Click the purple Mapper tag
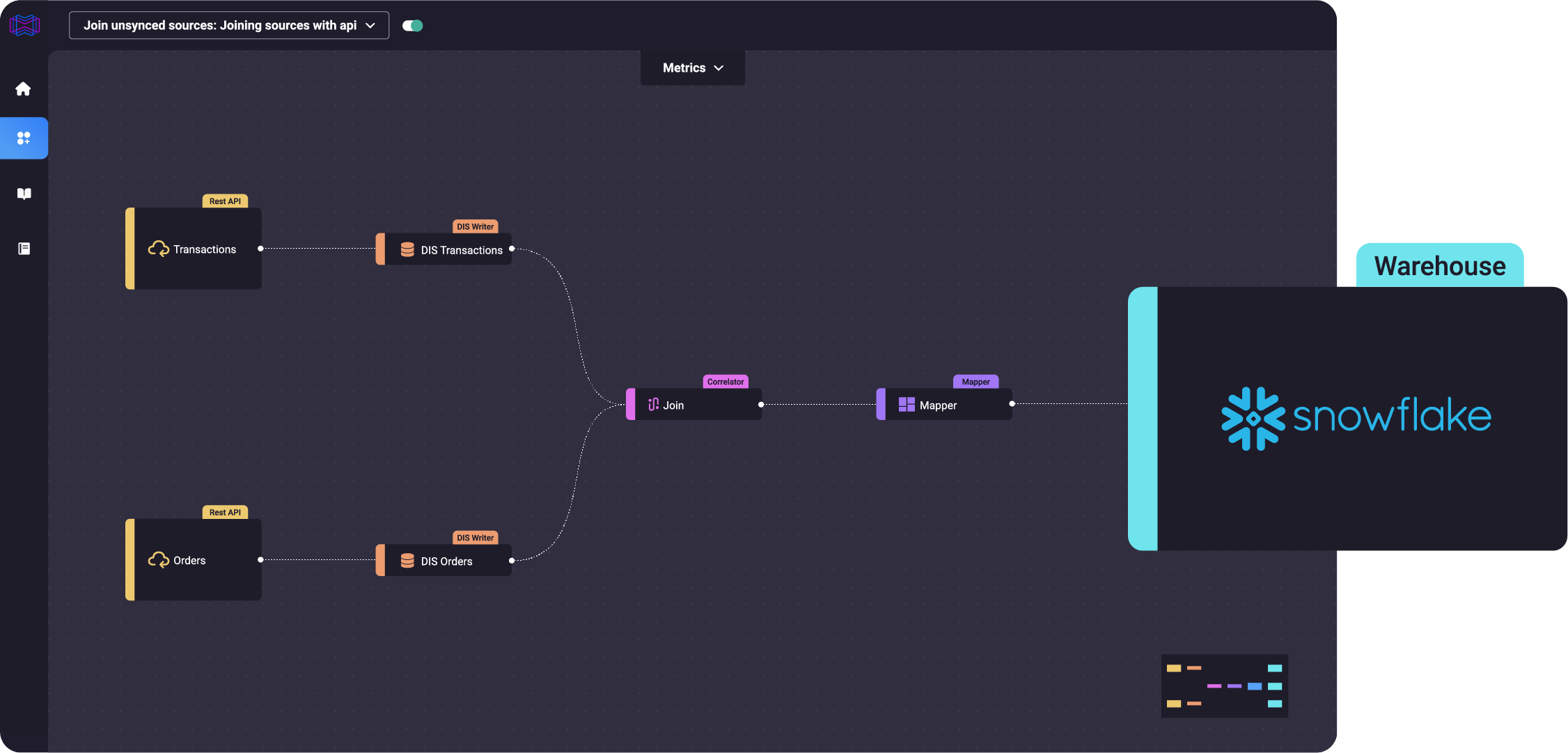1568x753 pixels. point(975,382)
